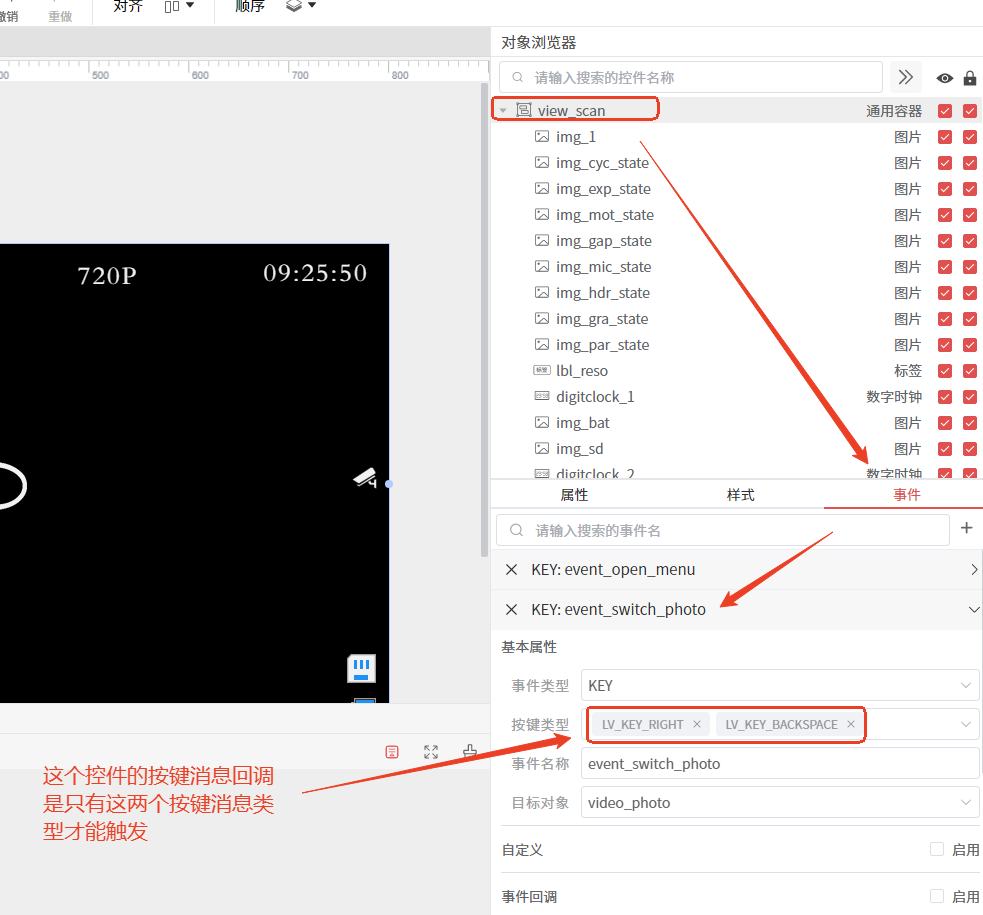Uncheck the second checkbox on the view_scan row

coord(970,111)
